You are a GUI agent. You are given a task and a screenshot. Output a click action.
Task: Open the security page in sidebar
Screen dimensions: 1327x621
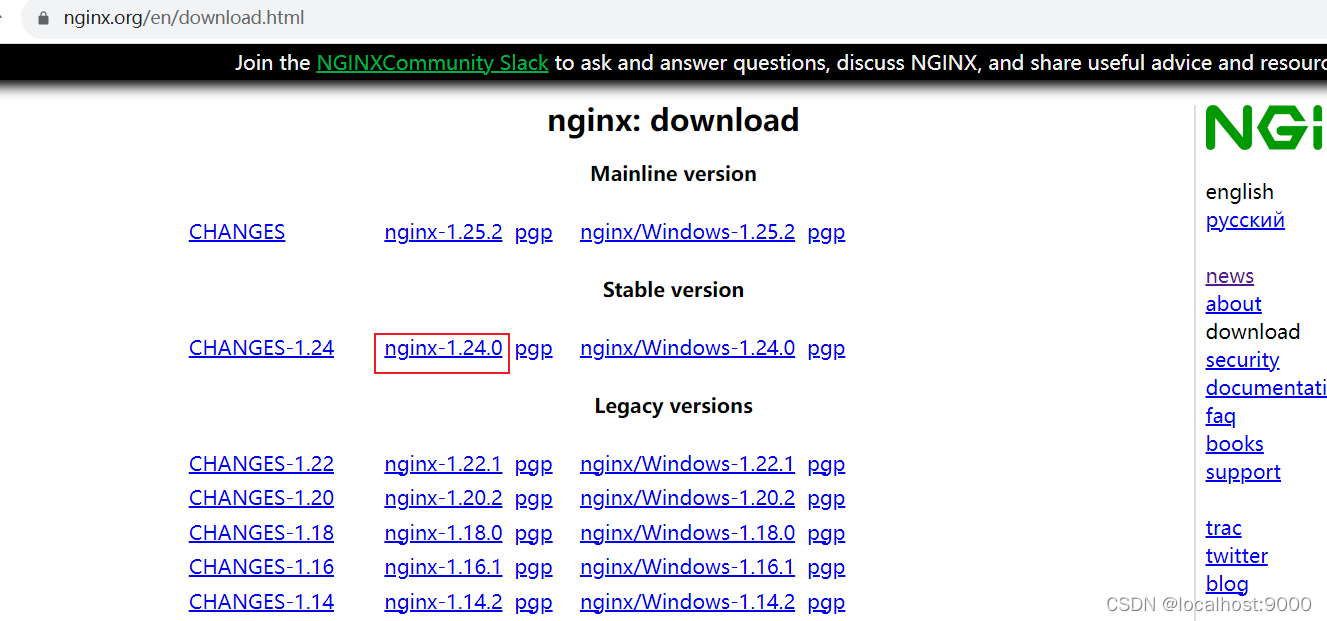tap(1242, 360)
